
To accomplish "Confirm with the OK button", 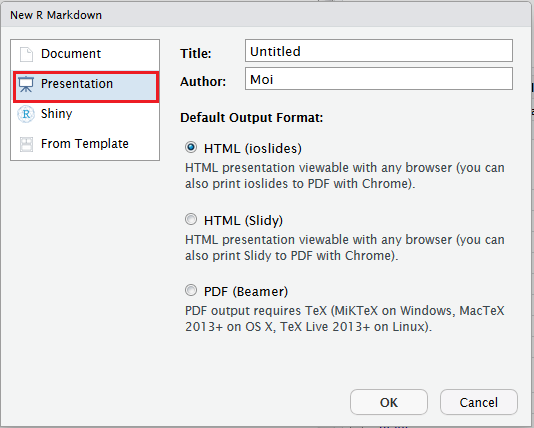I will click(389, 402).
